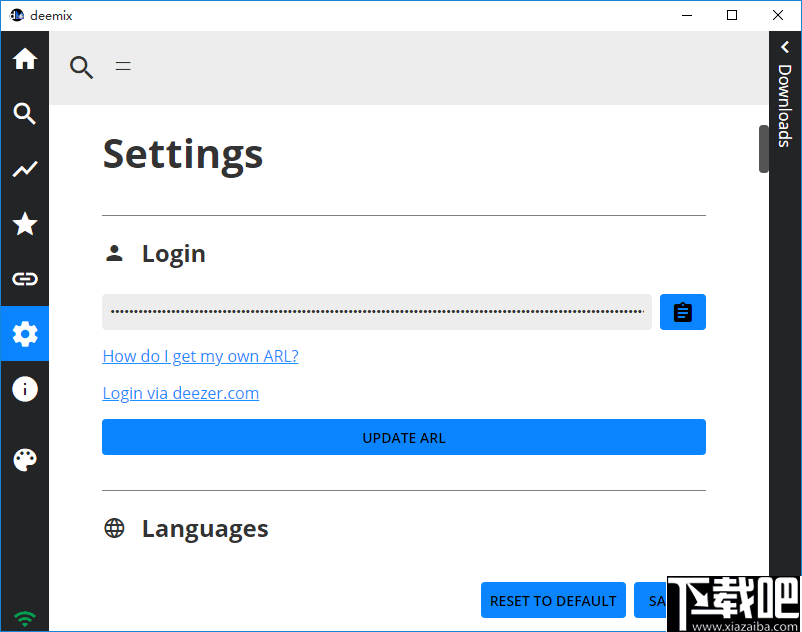Viewport: 802px width, 632px height.
Task: Minimize the deemix window
Action: (686, 15)
